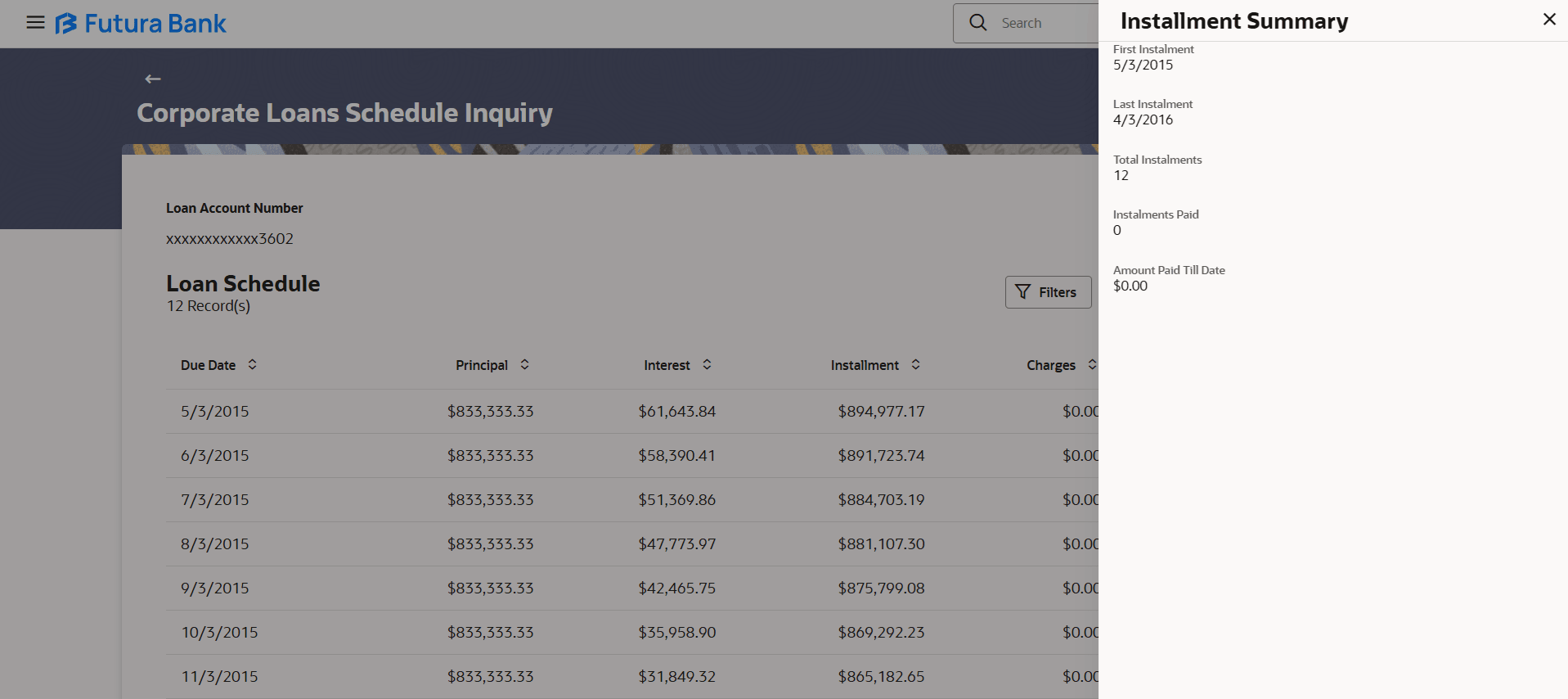Click the Futura Bank logo
This screenshot has width=1568, height=699.
(x=141, y=24)
